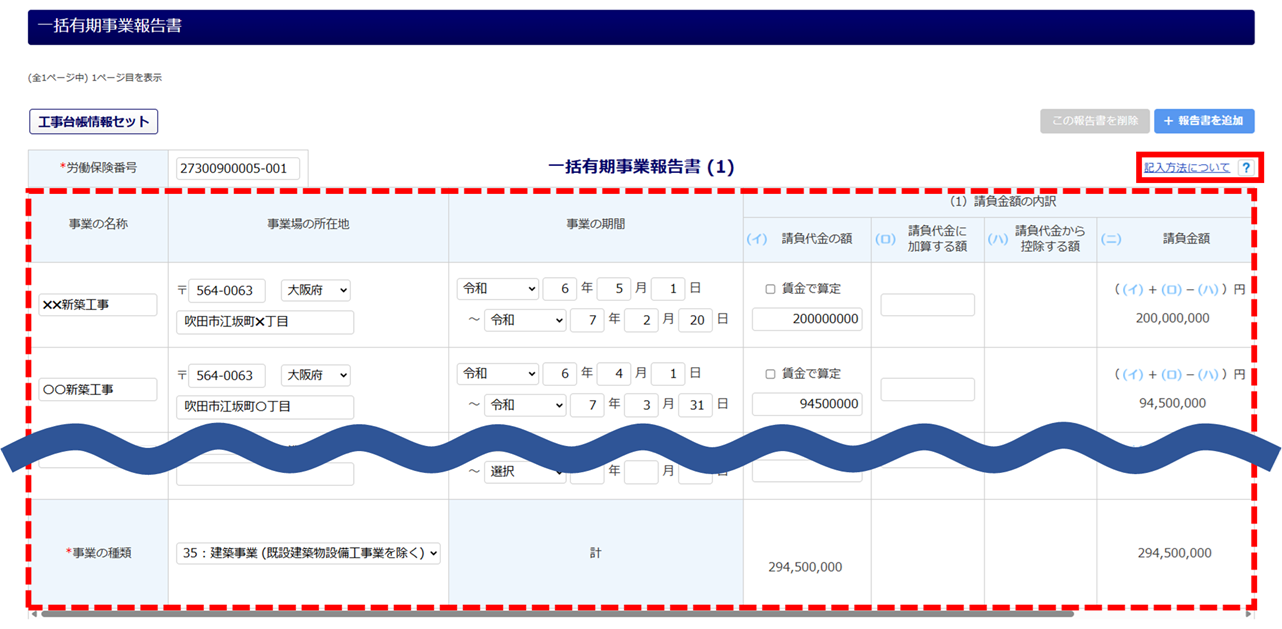Click the greyed この報告書を削除 button
This screenshot has height=629, width=1282.
(x=1094, y=121)
